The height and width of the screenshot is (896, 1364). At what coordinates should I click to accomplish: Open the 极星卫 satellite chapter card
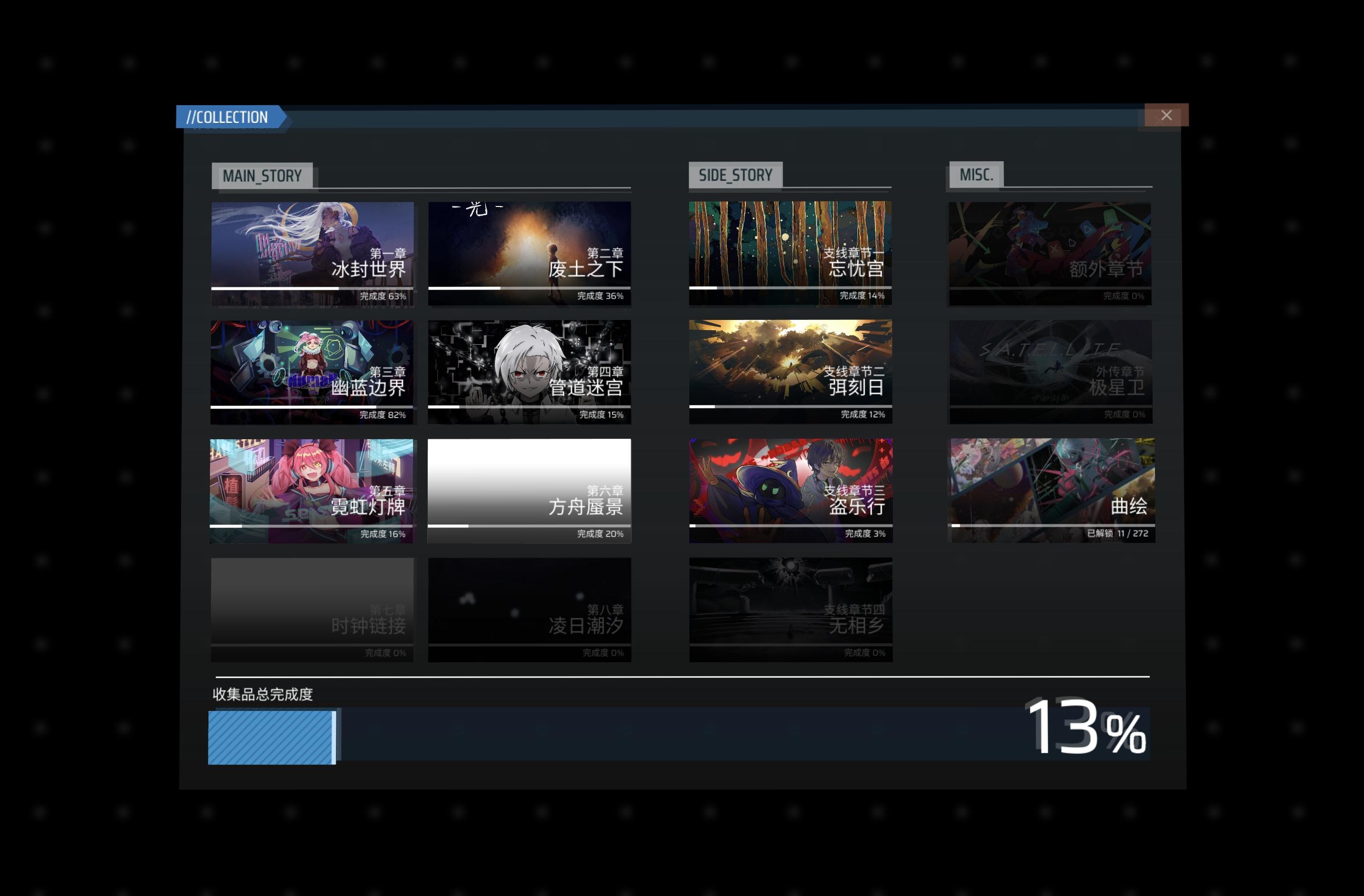(x=1051, y=372)
